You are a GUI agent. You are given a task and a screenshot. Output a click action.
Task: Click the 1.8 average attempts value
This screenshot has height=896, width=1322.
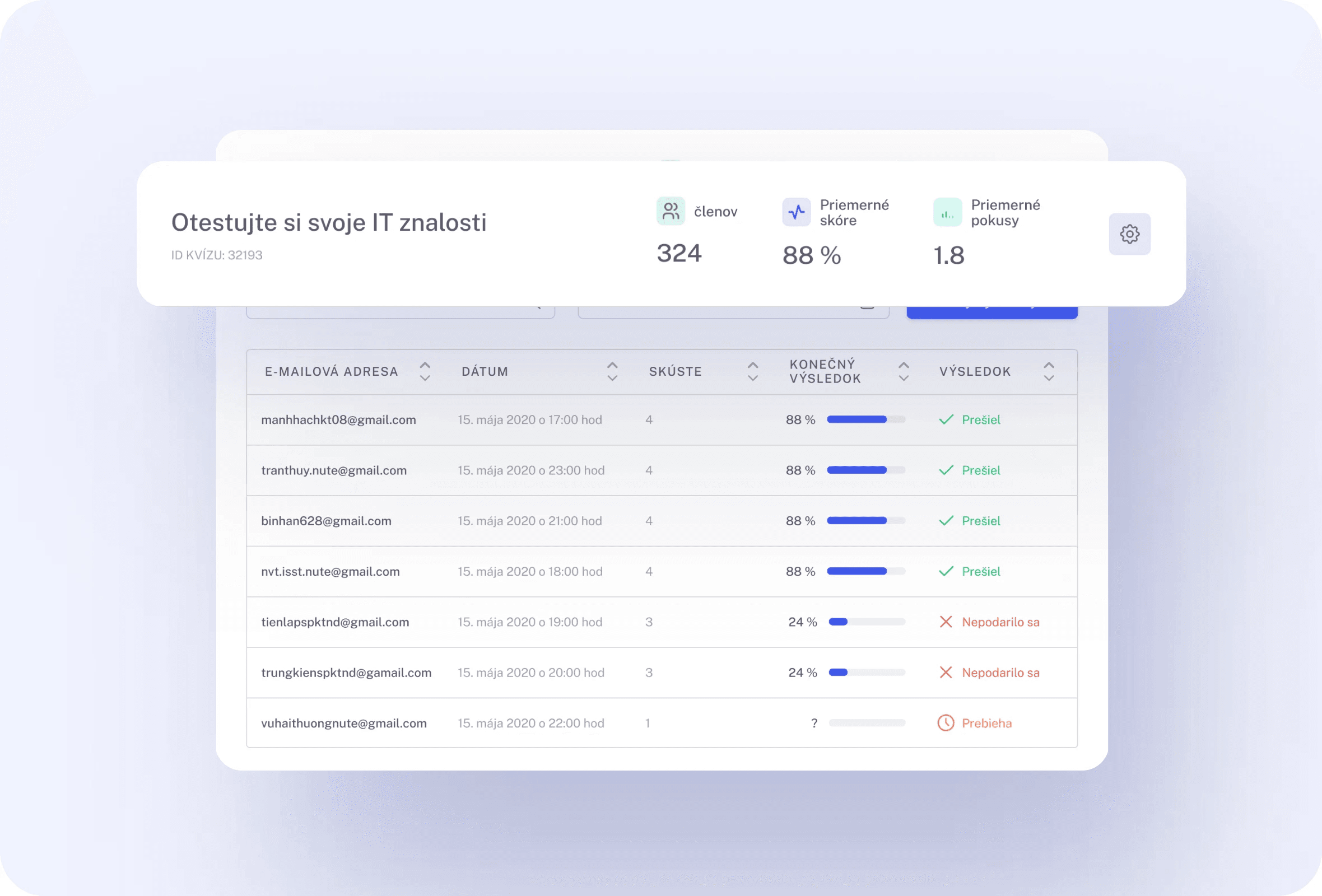point(949,256)
